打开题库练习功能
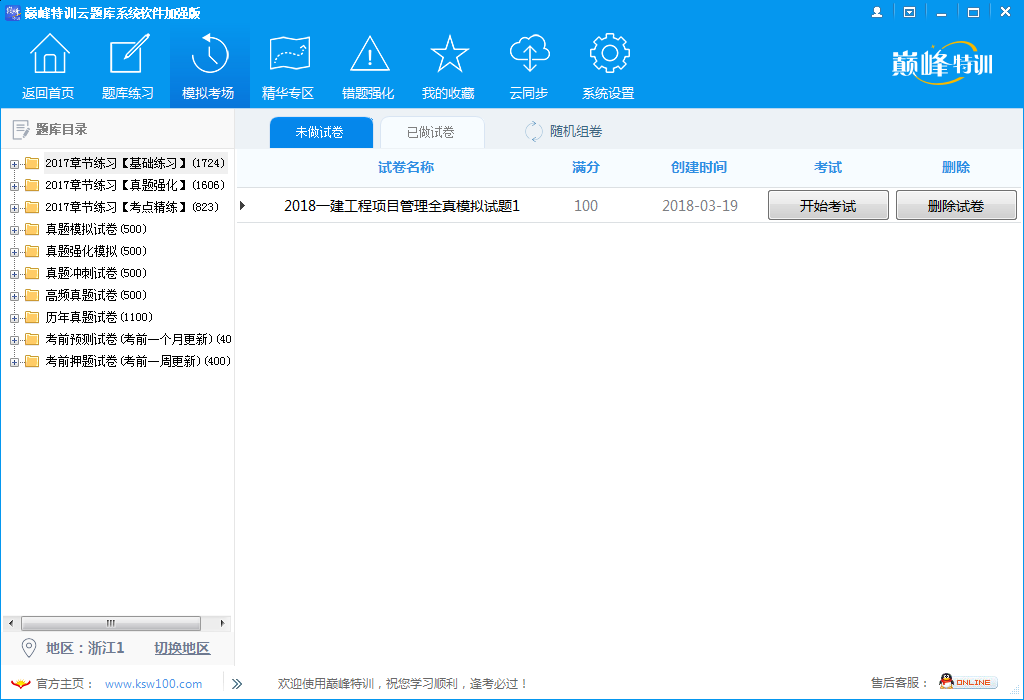The width and height of the screenshot is (1024, 700). click(x=128, y=52)
